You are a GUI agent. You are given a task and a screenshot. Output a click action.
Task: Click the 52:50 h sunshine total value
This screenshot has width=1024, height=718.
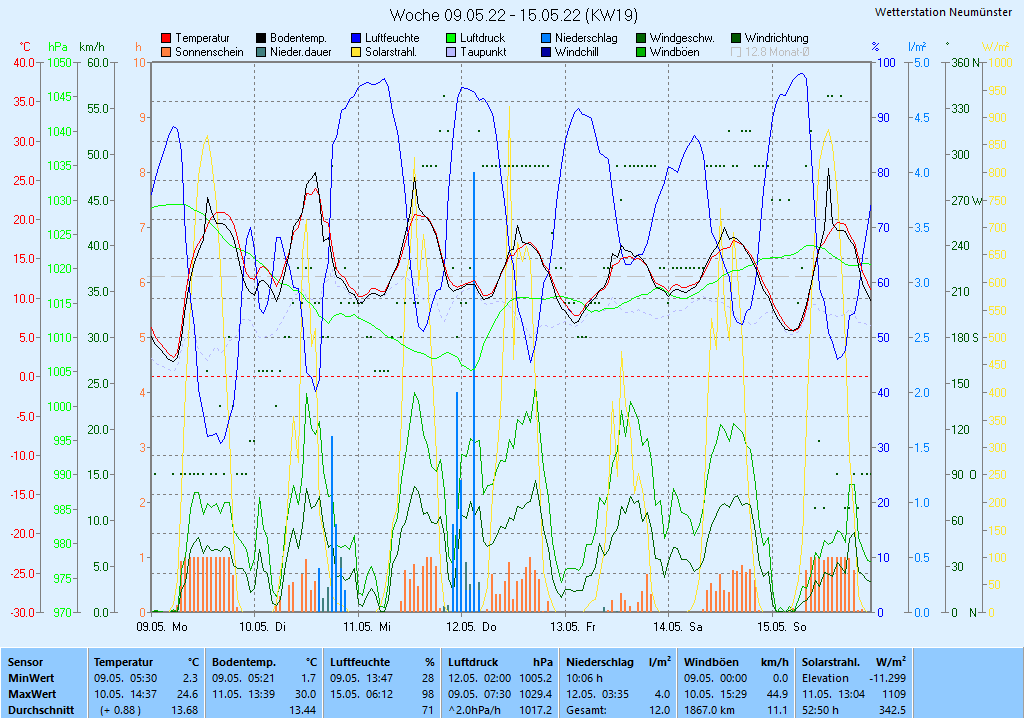point(820,710)
